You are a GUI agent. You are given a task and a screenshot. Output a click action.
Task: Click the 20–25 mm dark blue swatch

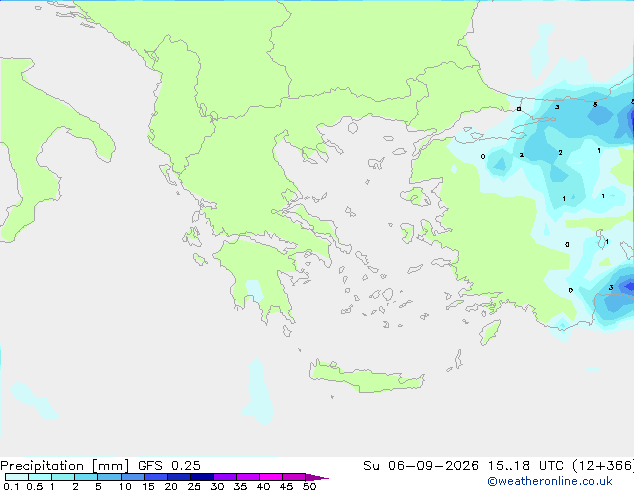[x=178, y=477]
